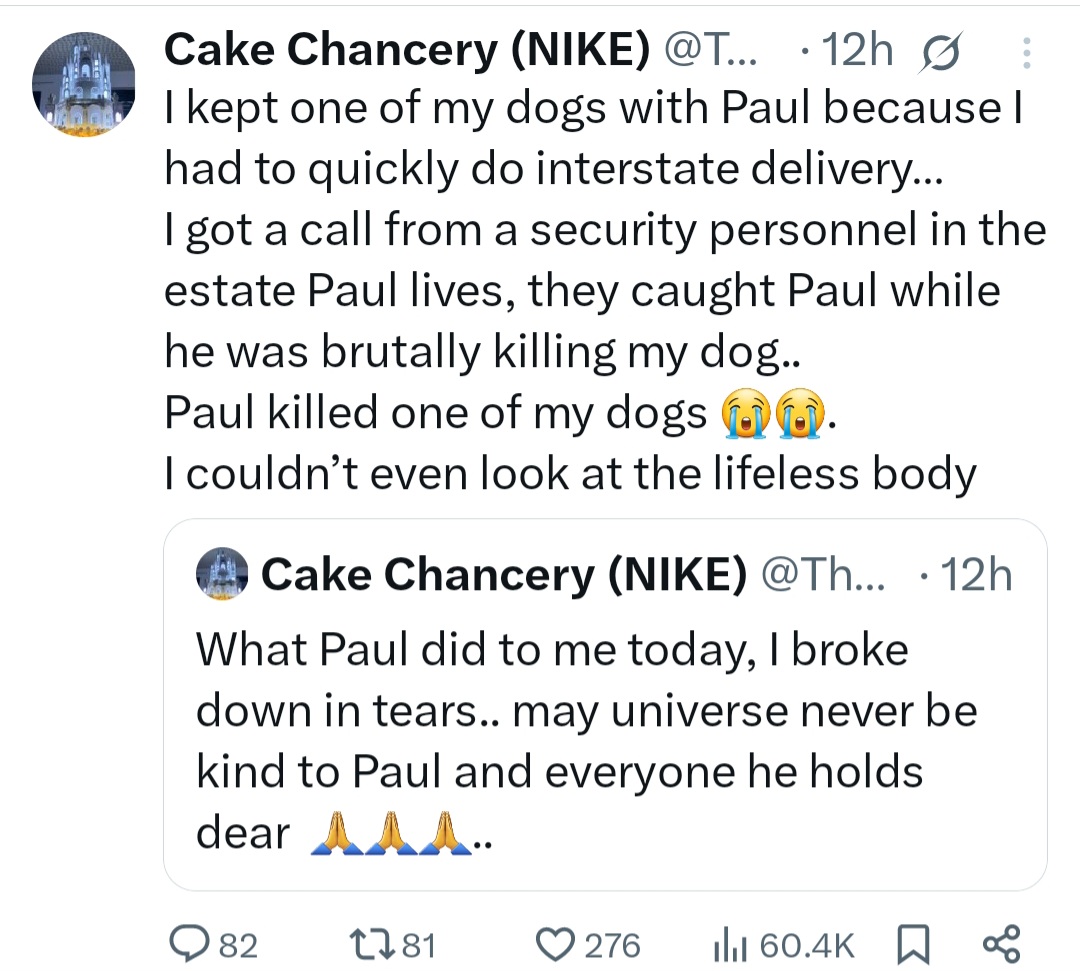
Task: Click the truncated @T... handle on main tweet
Action: tap(709, 50)
